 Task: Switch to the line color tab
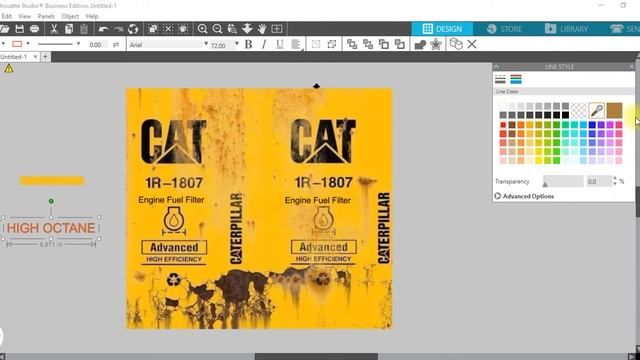(516, 79)
